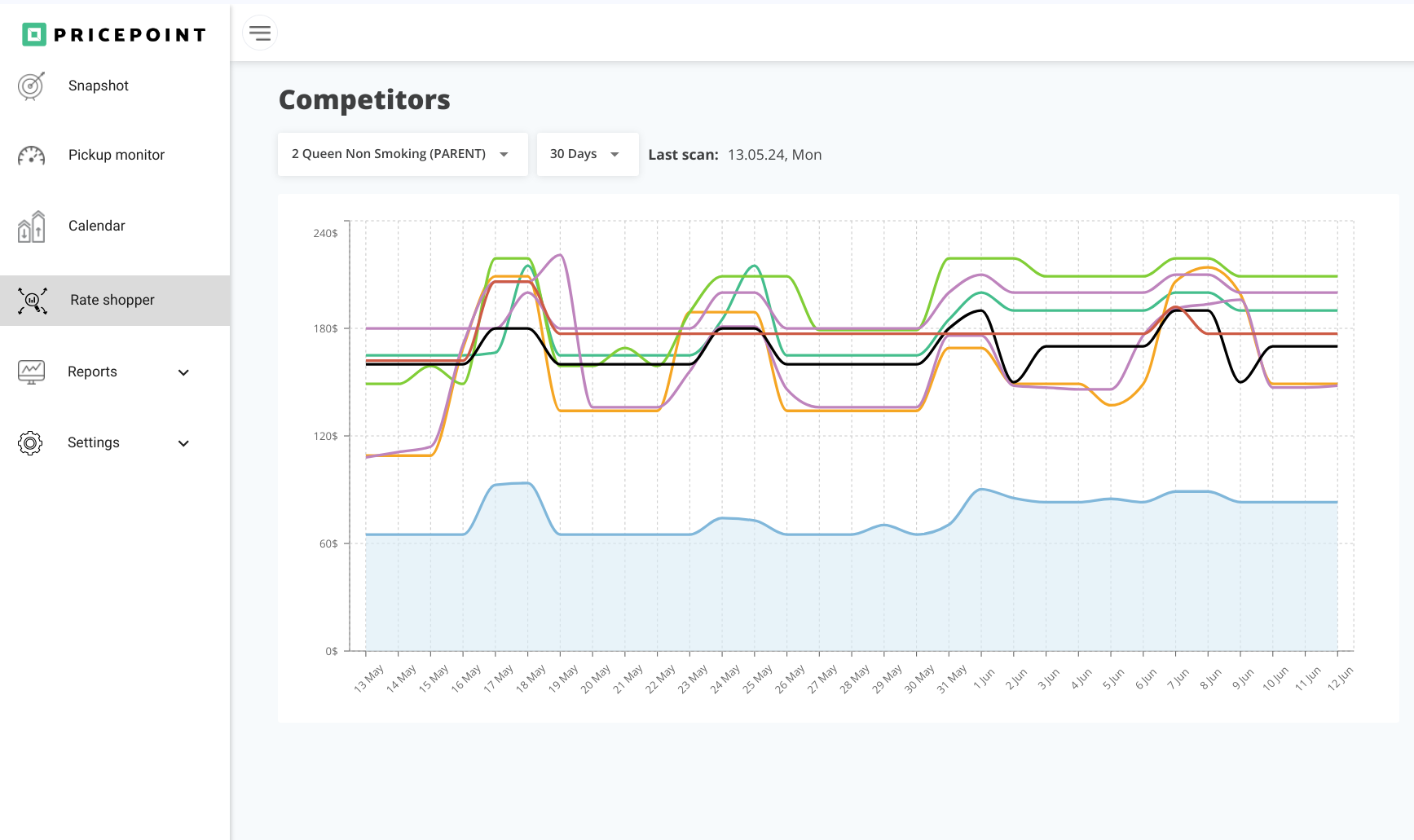Expand the Reports section chevron
This screenshot has width=1414, height=840.
click(x=184, y=372)
